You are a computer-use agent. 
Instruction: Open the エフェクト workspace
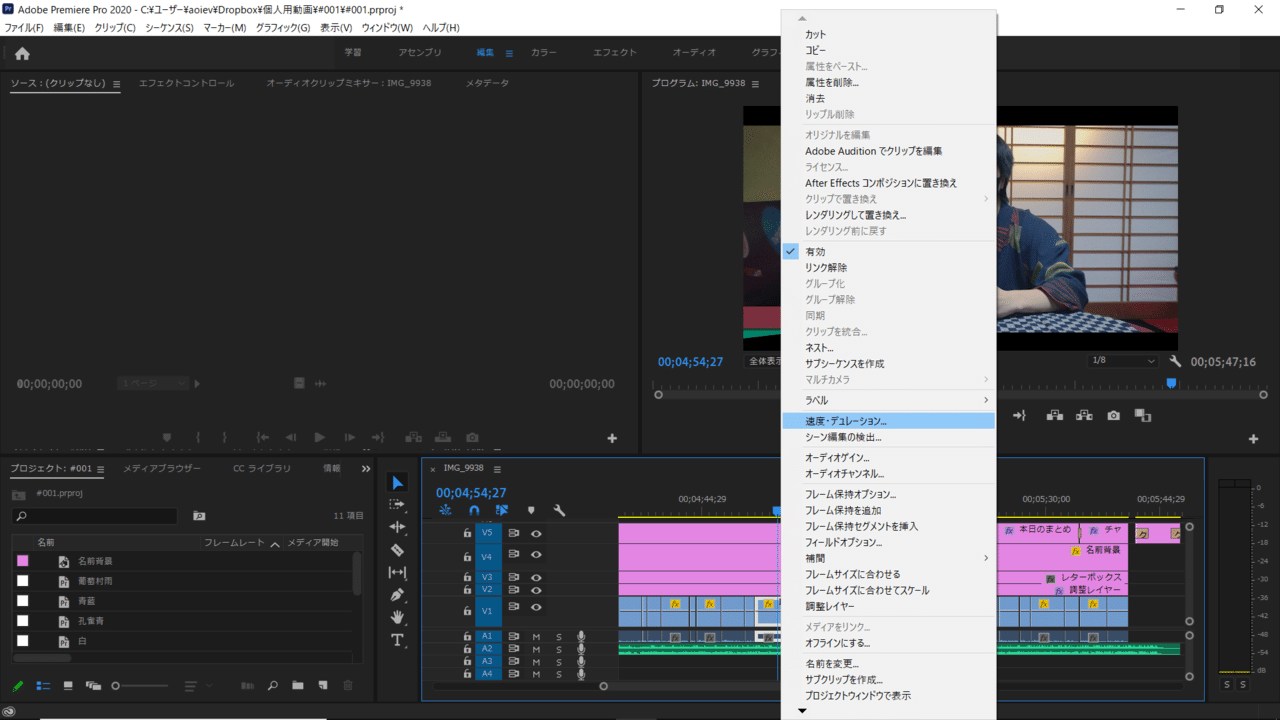tap(614, 53)
